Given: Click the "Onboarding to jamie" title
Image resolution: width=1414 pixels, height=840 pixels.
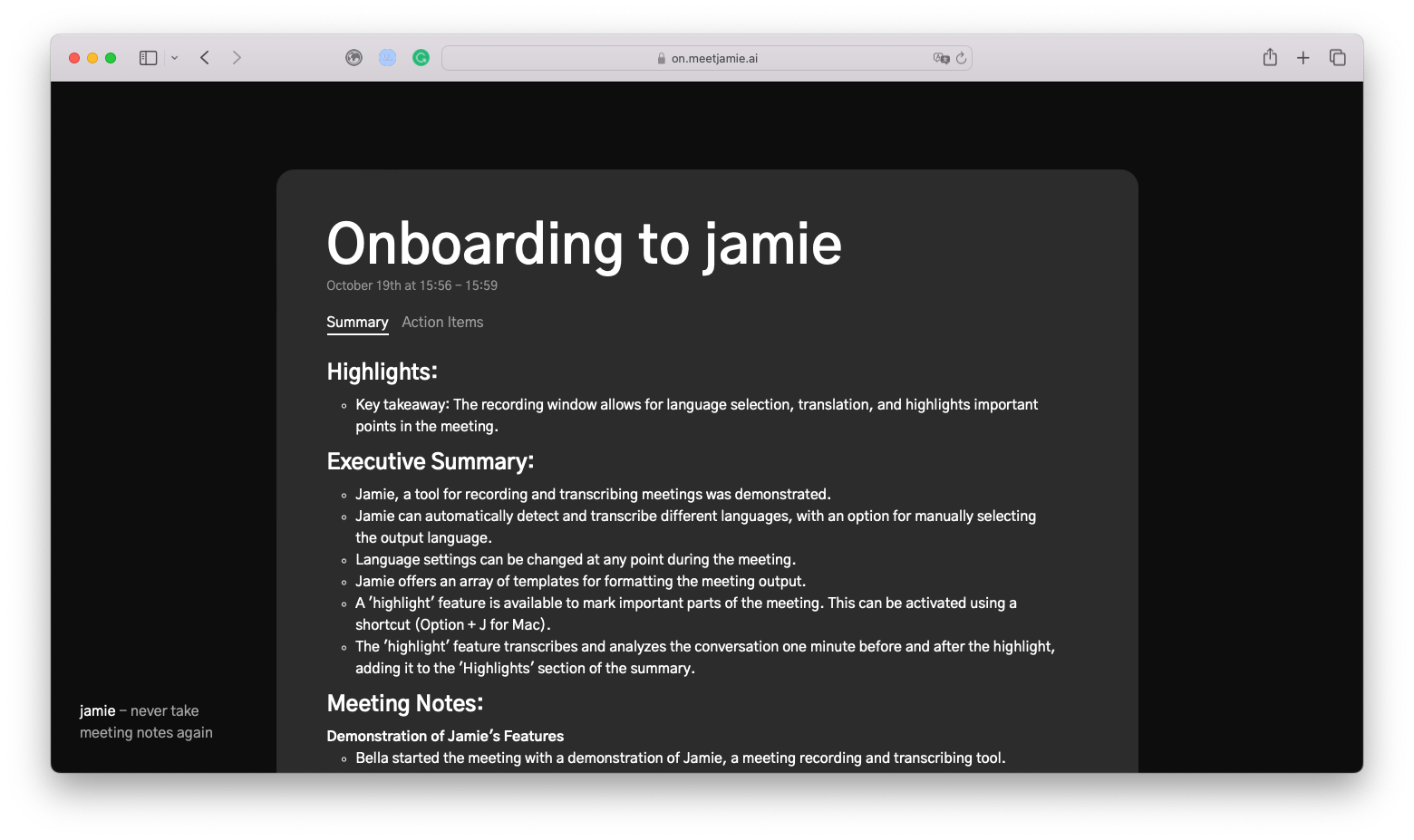Looking at the screenshot, I should coord(585,244).
